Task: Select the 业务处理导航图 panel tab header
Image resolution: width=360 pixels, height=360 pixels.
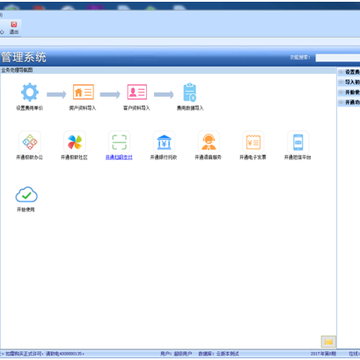Action: tap(17, 70)
